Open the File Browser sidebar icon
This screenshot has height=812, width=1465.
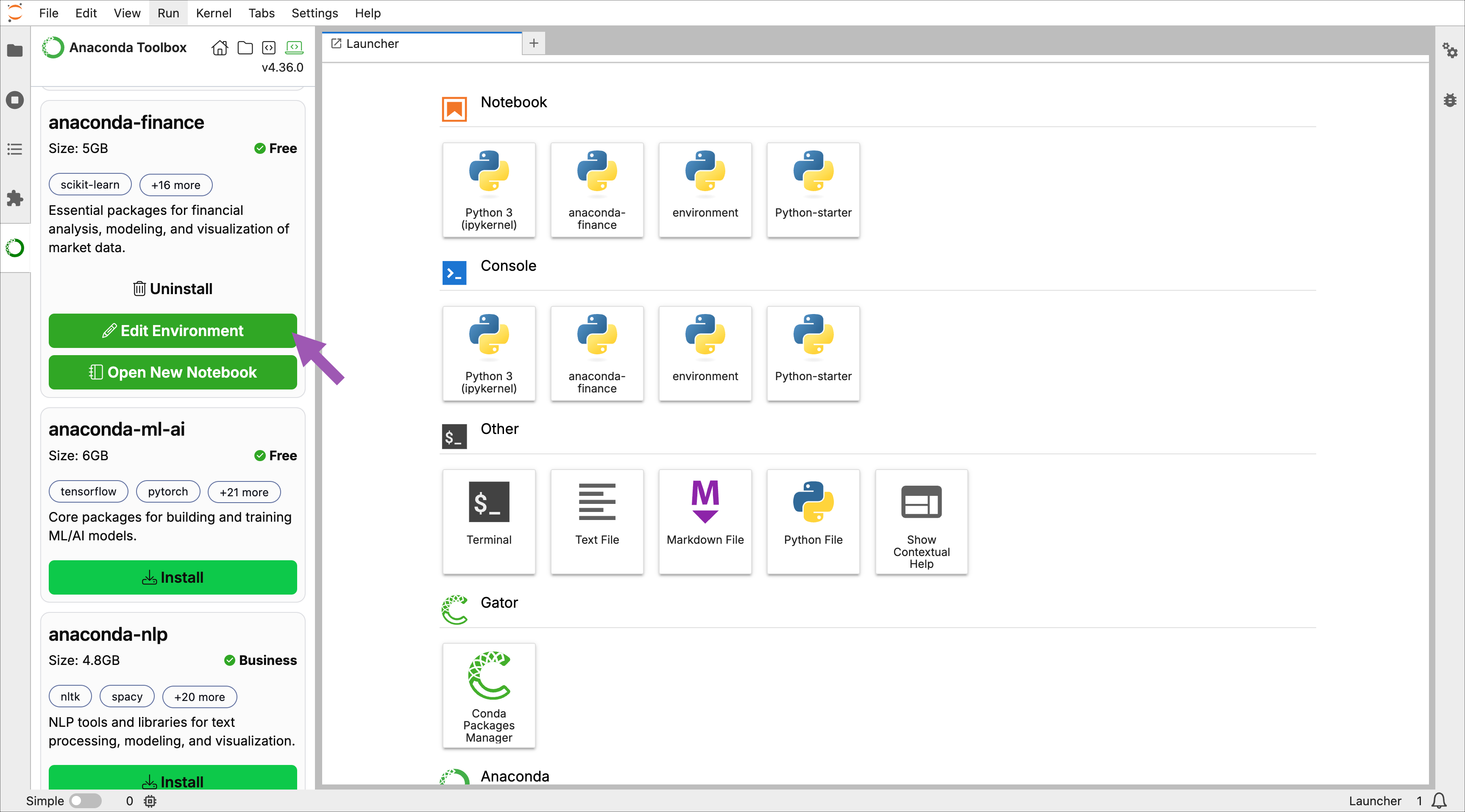(15, 50)
